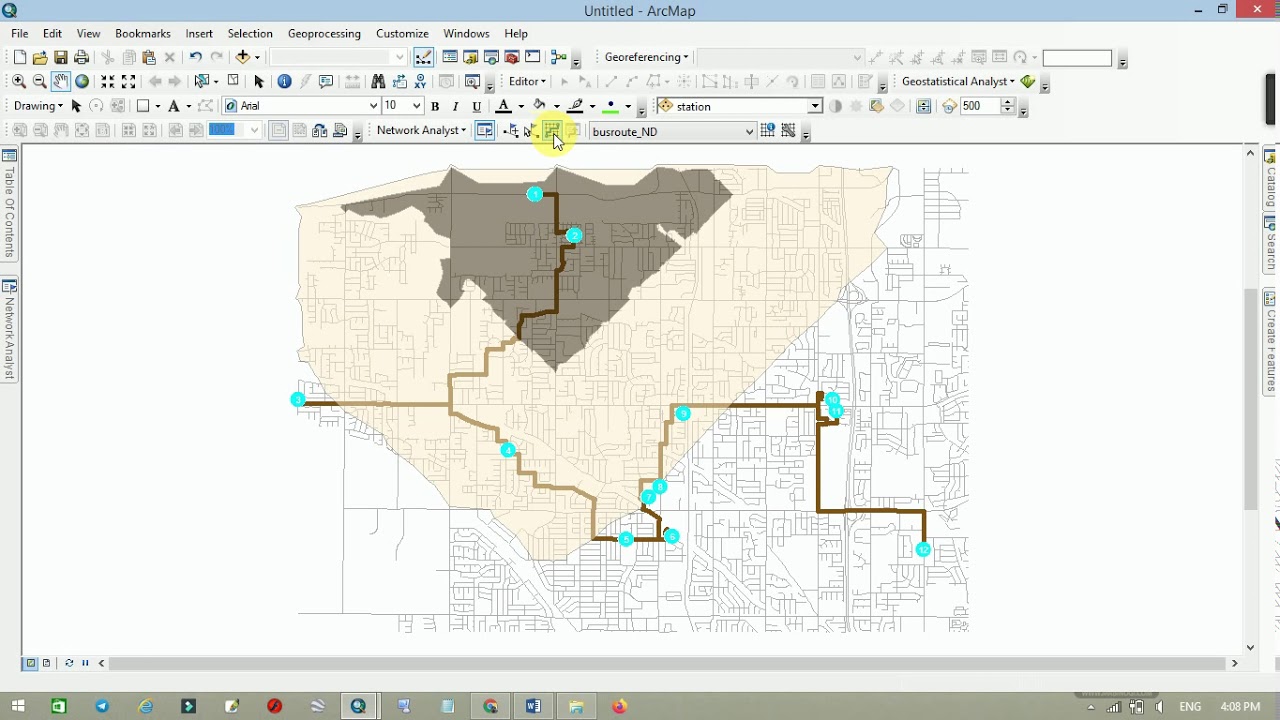Toggle underline text formatting
Screen dimensions: 1280x720
tap(476, 106)
